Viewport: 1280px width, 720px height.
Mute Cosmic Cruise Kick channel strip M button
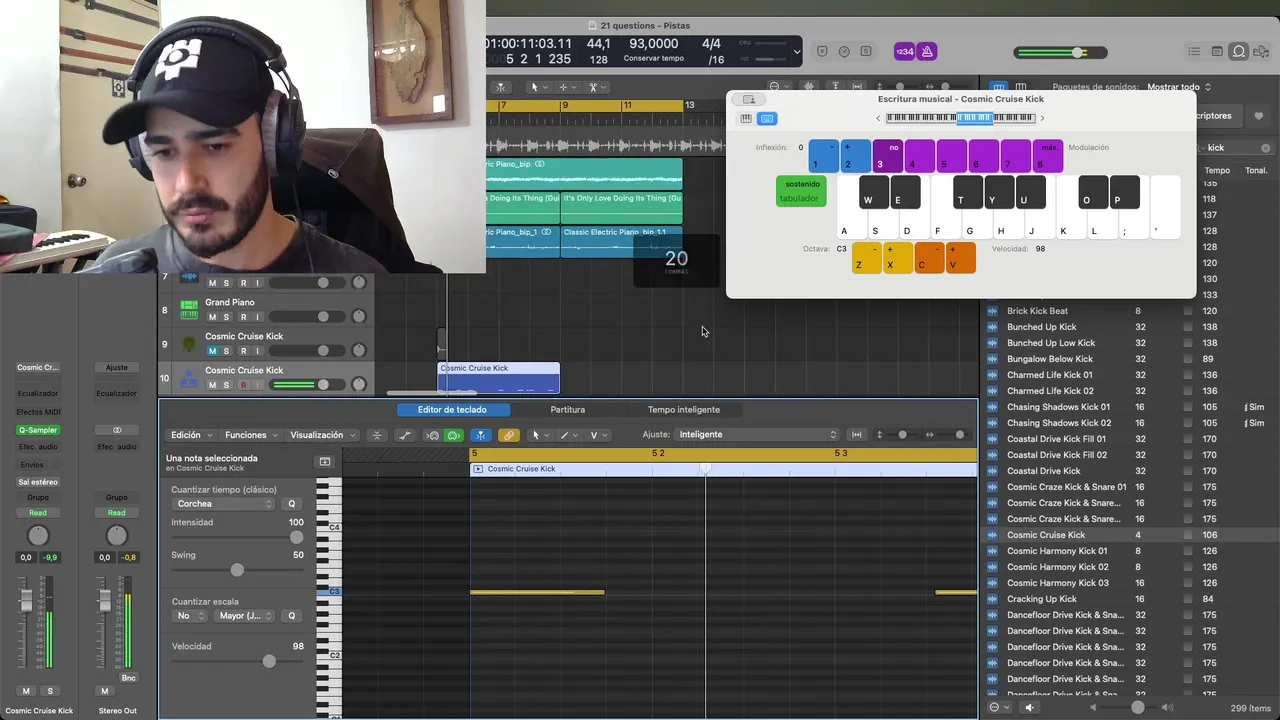26,691
